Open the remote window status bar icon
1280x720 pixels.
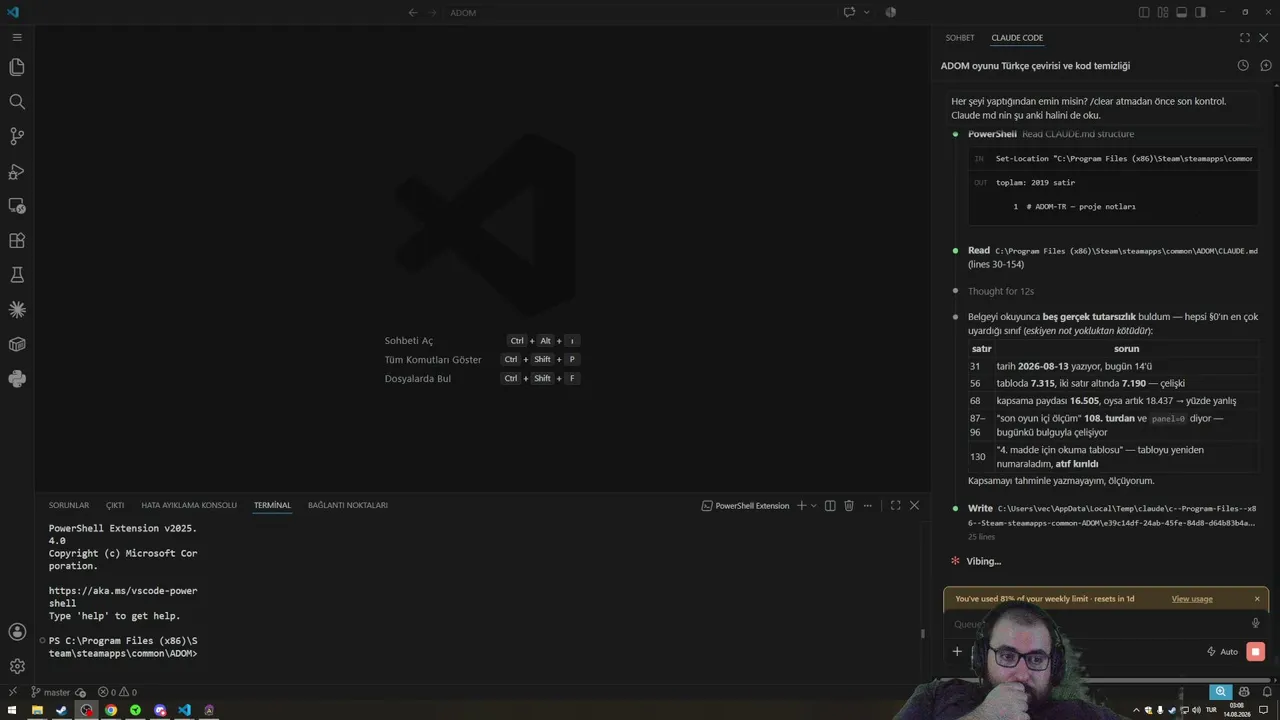coord(13,692)
